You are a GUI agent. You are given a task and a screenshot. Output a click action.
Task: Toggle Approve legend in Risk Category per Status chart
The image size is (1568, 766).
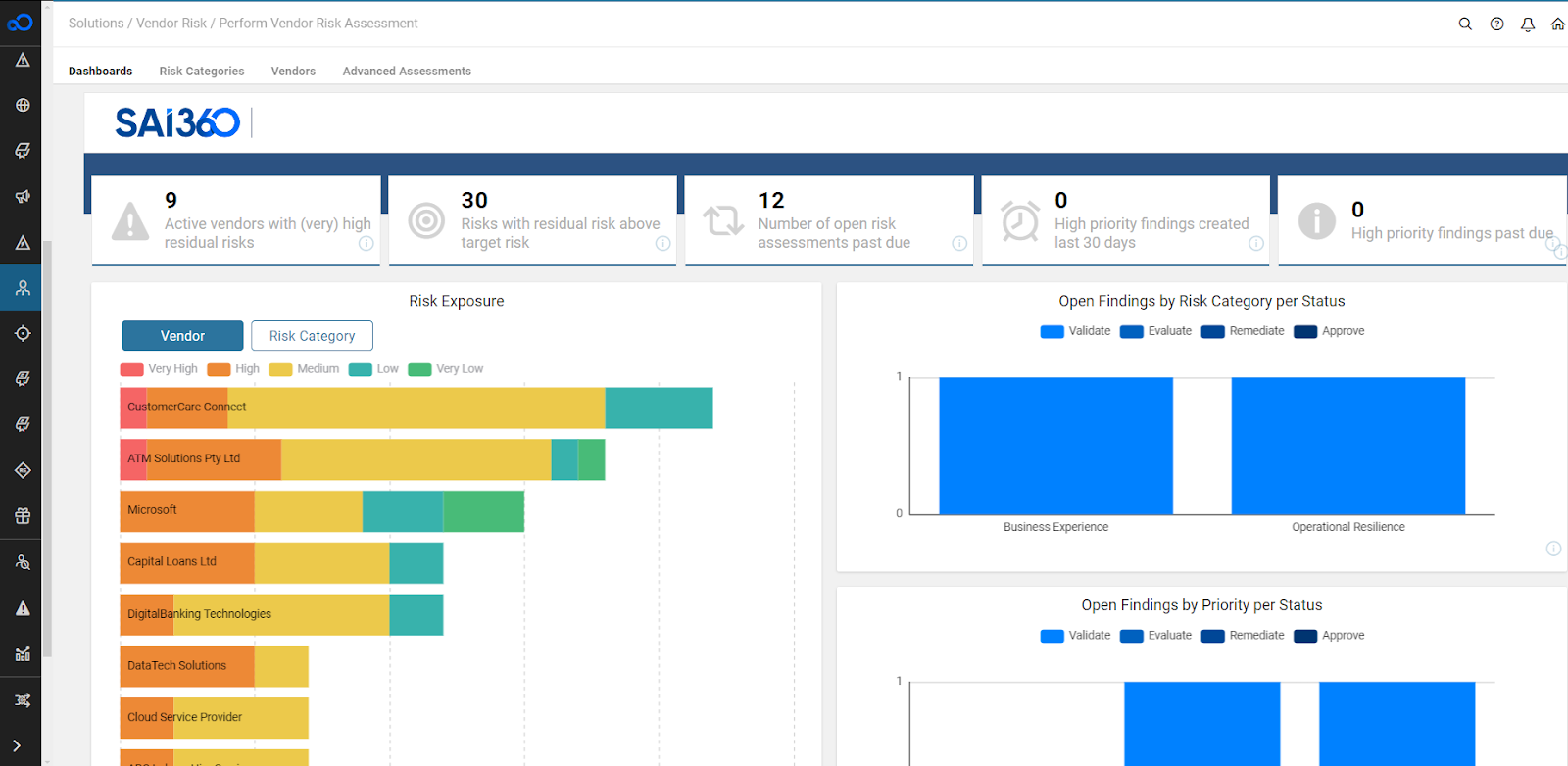(1329, 331)
